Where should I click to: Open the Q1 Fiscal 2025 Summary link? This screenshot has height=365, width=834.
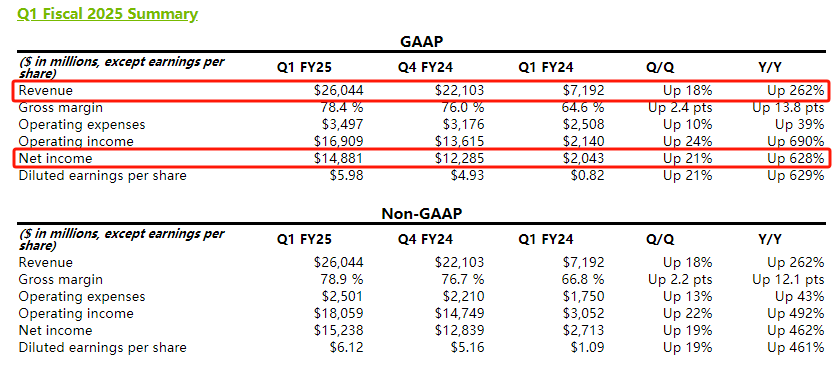[x=107, y=13]
